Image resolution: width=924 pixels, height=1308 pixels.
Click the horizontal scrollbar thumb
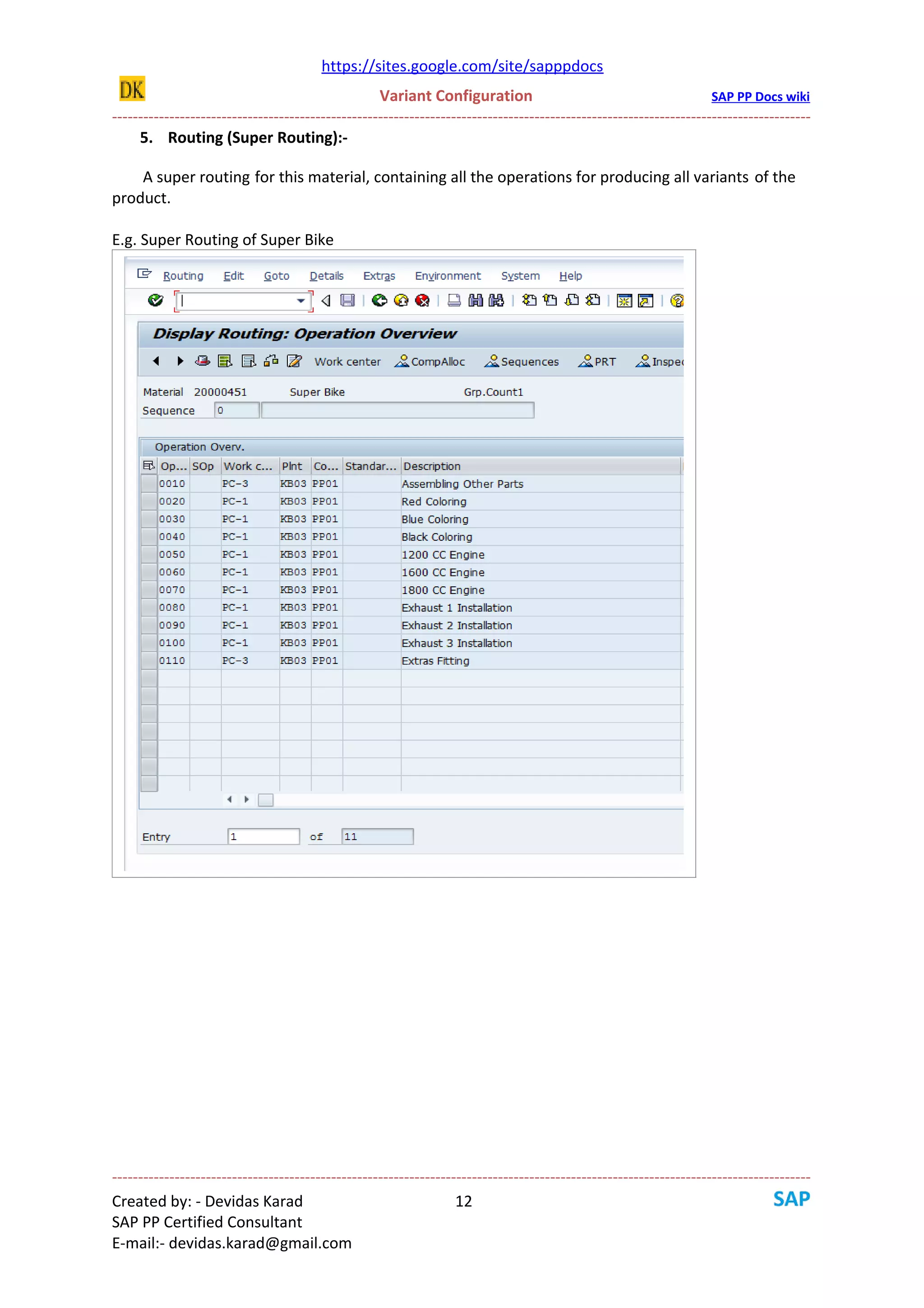coord(265,800)
